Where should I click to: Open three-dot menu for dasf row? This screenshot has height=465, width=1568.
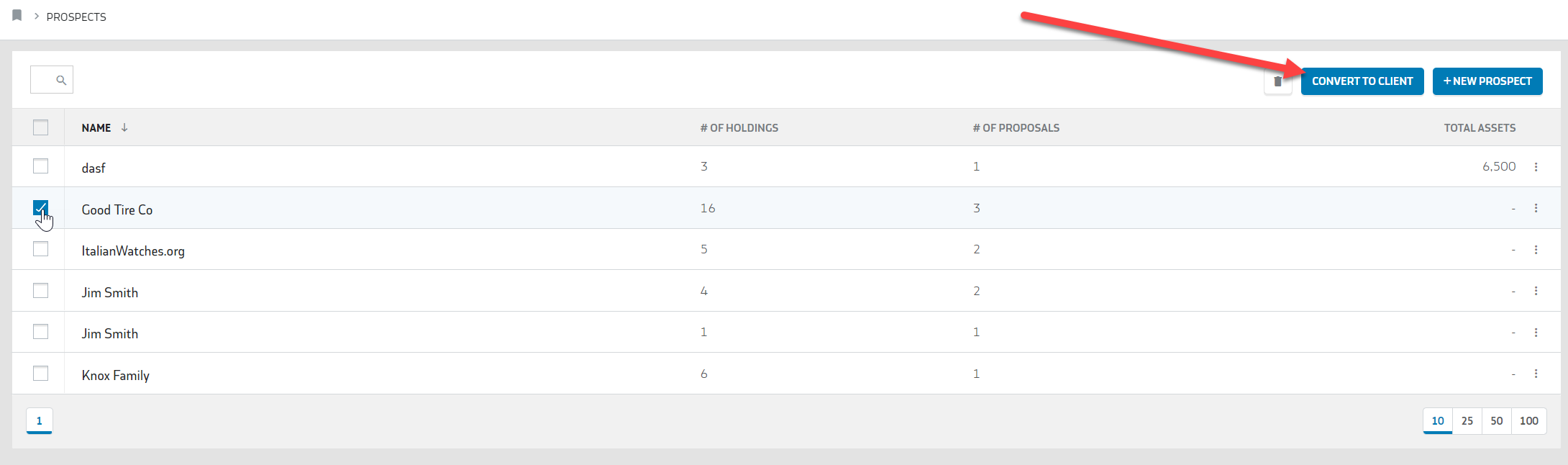1536,167
